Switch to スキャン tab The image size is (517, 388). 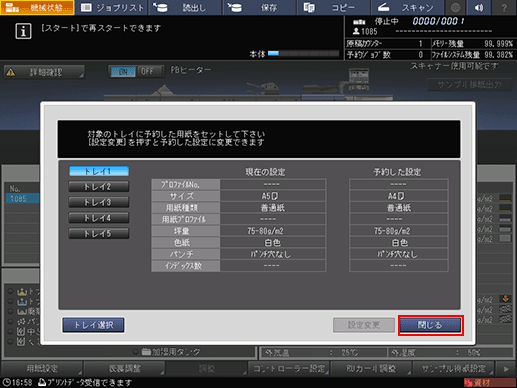pos(407,7)
